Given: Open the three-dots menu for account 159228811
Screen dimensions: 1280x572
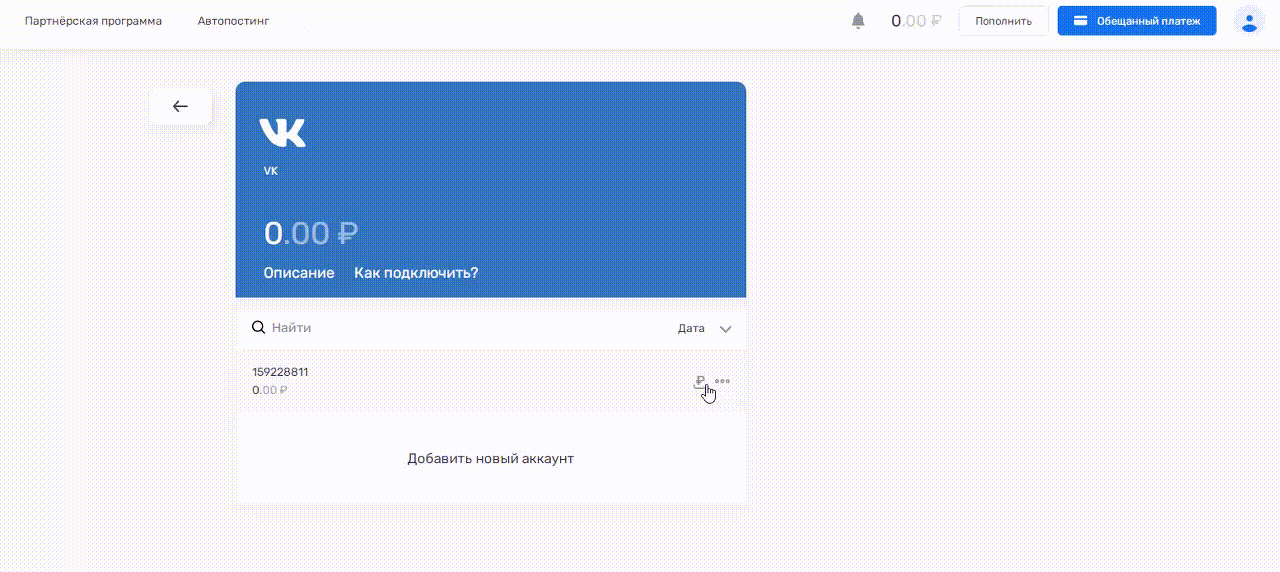Looking at the screenshot, I should pos(723,381).
